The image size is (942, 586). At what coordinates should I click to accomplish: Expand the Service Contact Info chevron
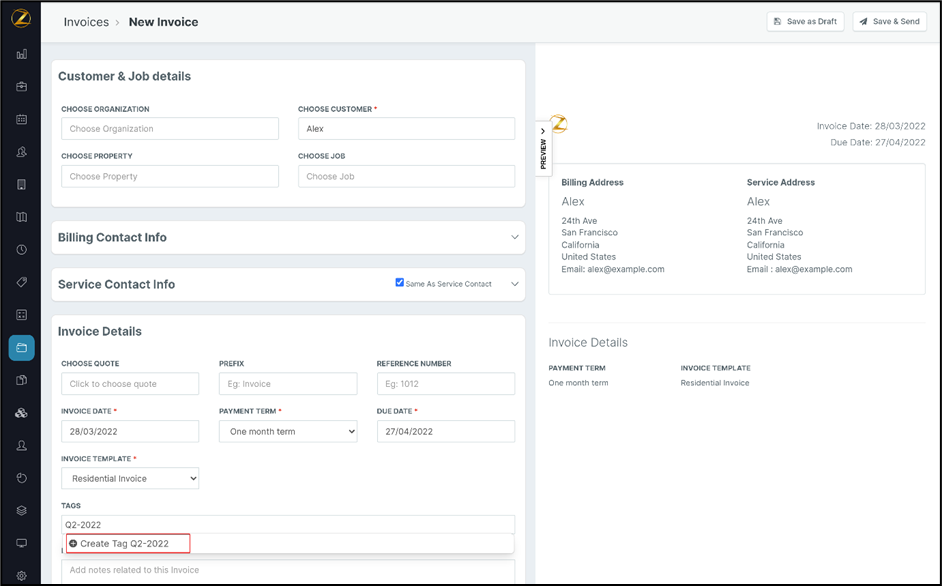coord(515,284)
